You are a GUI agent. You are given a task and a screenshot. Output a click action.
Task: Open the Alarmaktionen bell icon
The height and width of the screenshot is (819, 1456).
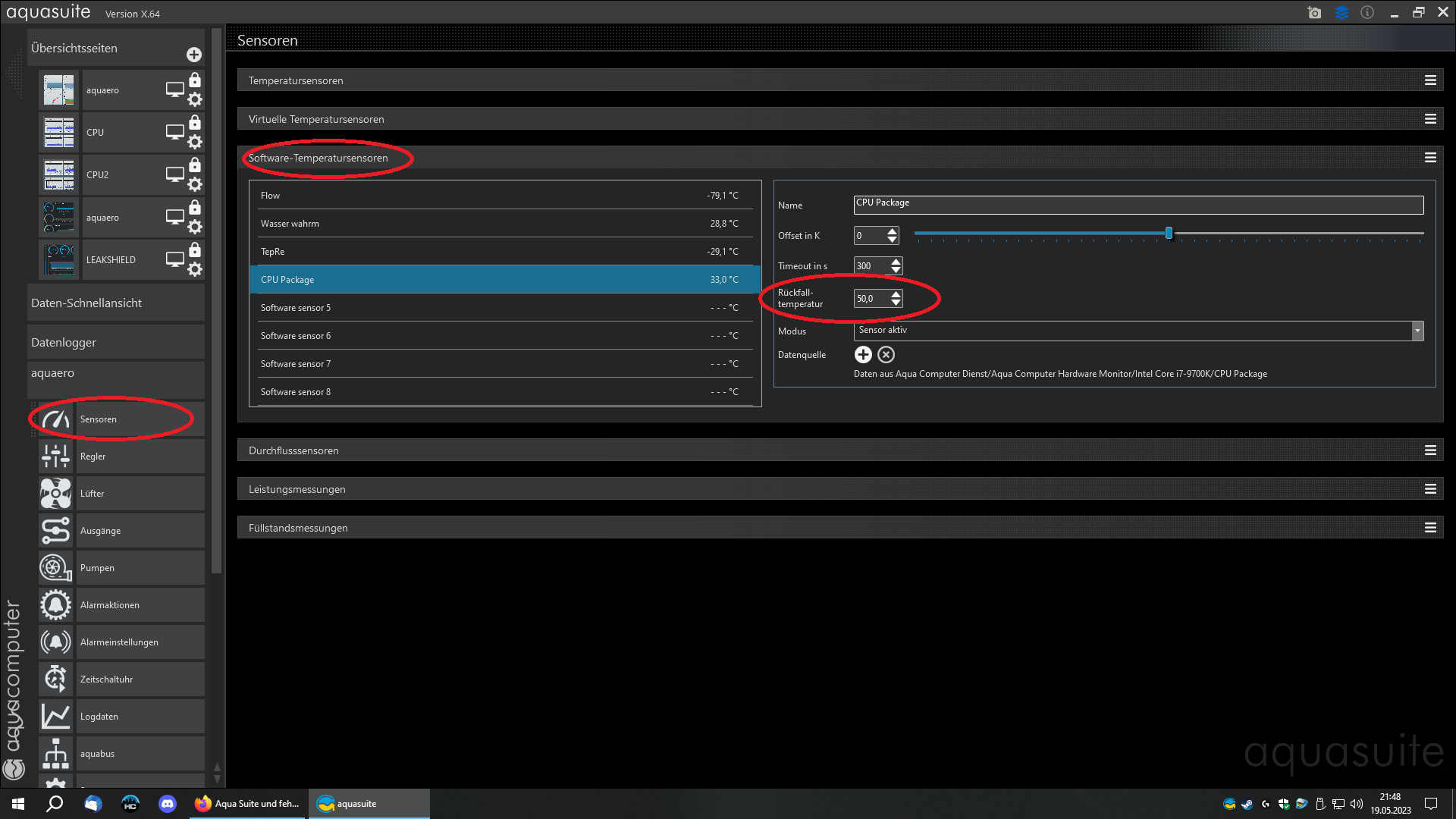[56, 605]
